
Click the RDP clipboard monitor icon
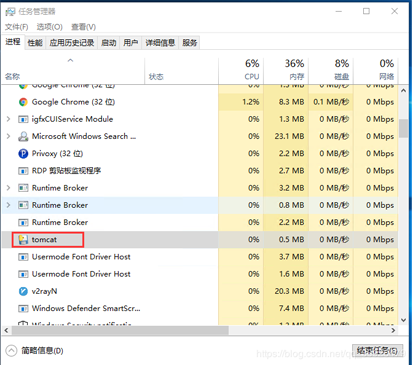23,171
